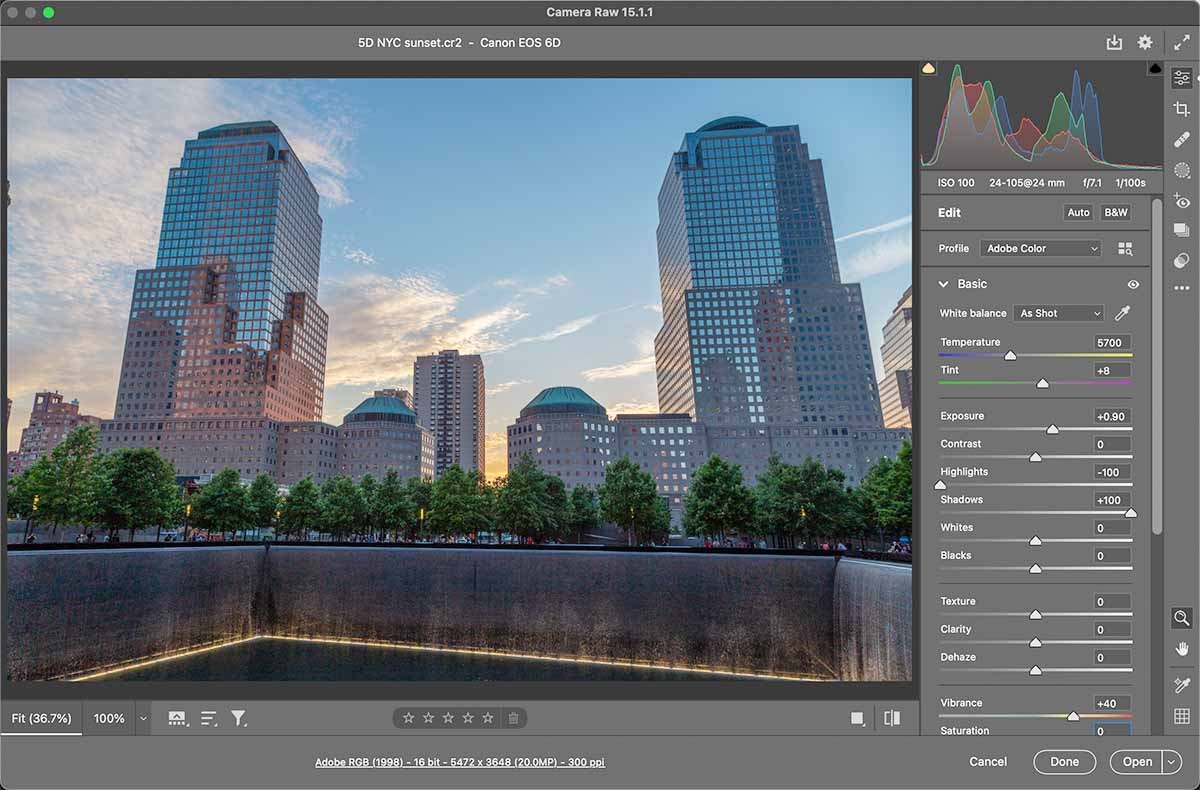The image size is (1200, 790).
Task: Select the Masking tool
Action: (x=1181, y=170)
